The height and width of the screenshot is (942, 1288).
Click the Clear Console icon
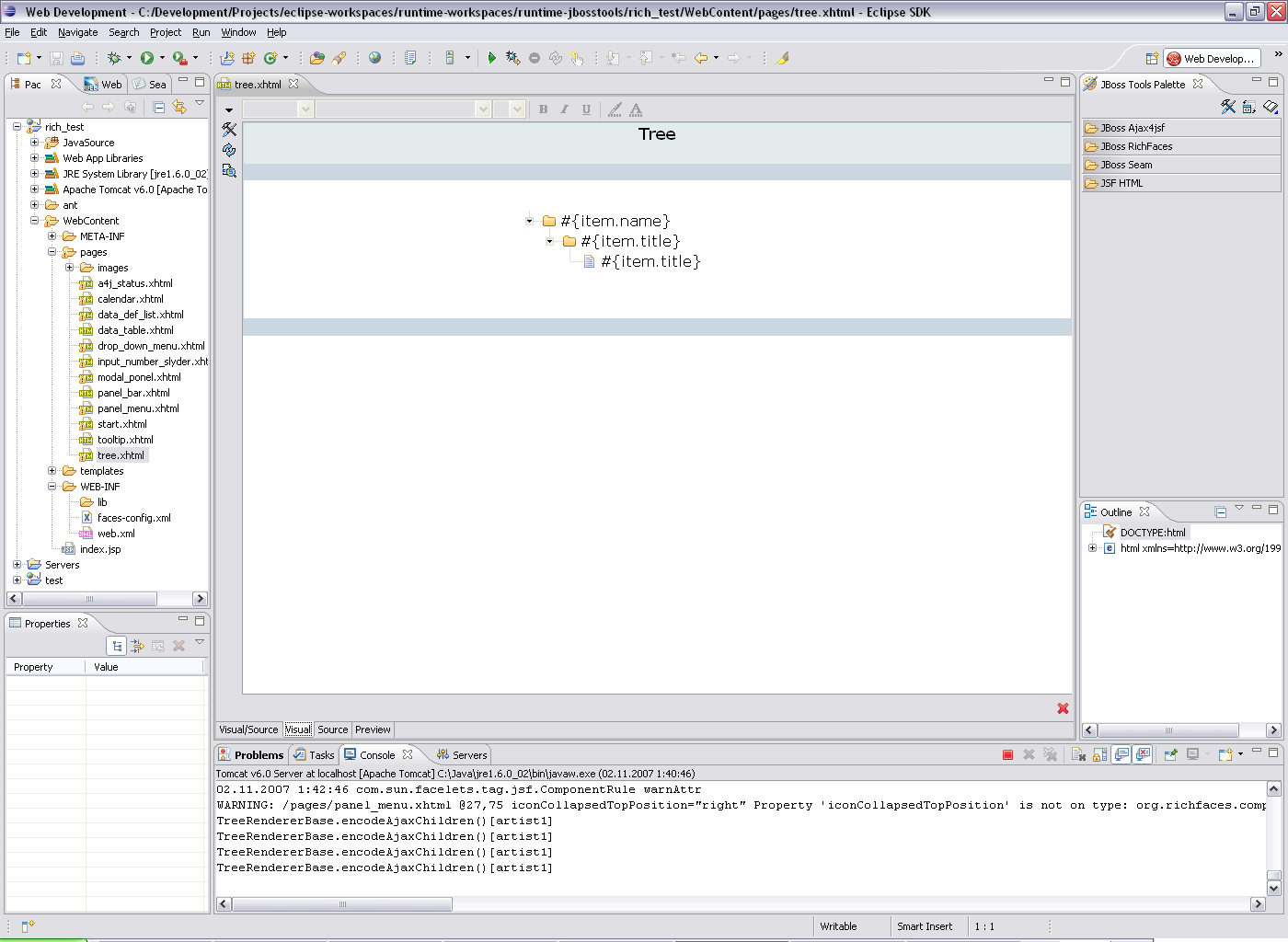[1078, 754]
